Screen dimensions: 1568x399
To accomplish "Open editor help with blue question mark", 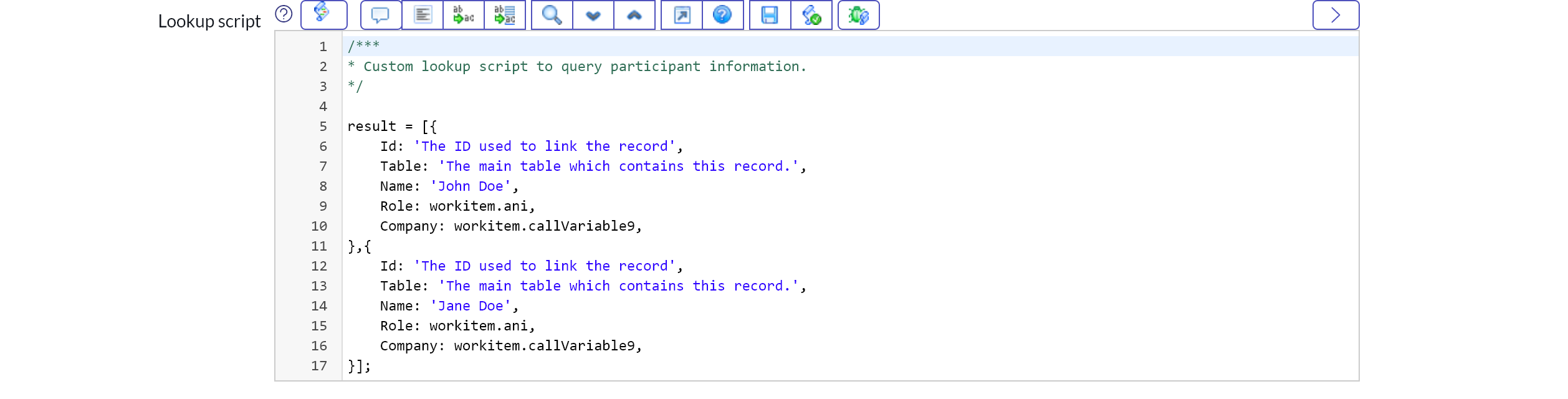I will tap(722, 15).
